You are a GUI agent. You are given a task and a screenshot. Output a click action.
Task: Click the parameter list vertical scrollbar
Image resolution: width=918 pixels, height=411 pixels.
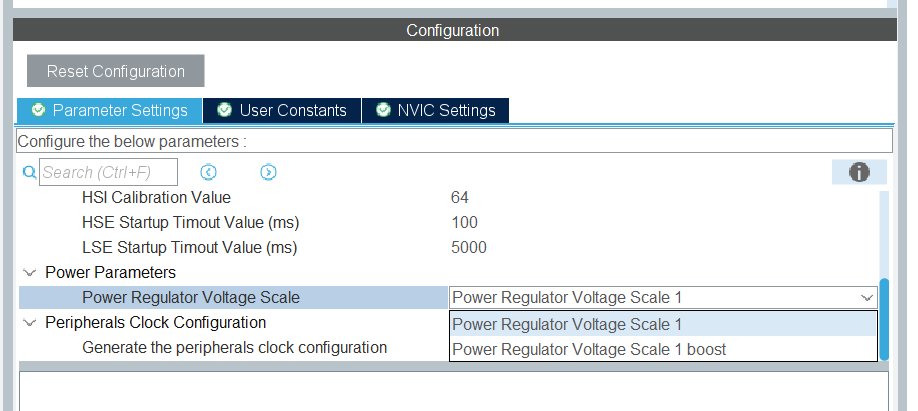click(884, 319)
